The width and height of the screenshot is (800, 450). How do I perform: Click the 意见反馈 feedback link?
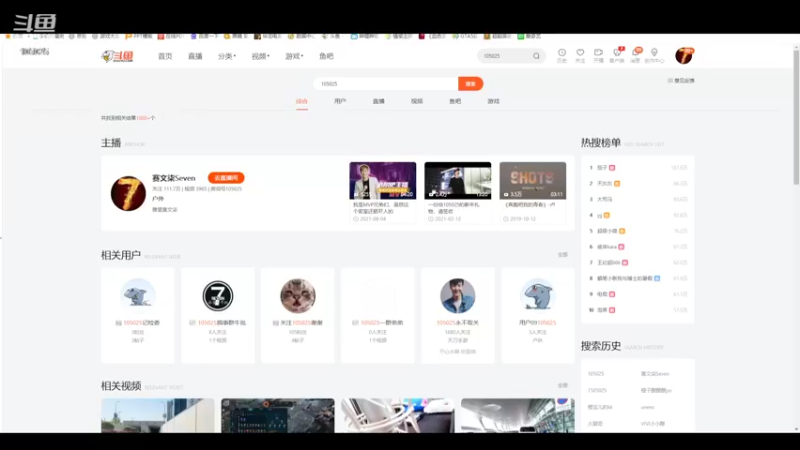click(681, 81)
